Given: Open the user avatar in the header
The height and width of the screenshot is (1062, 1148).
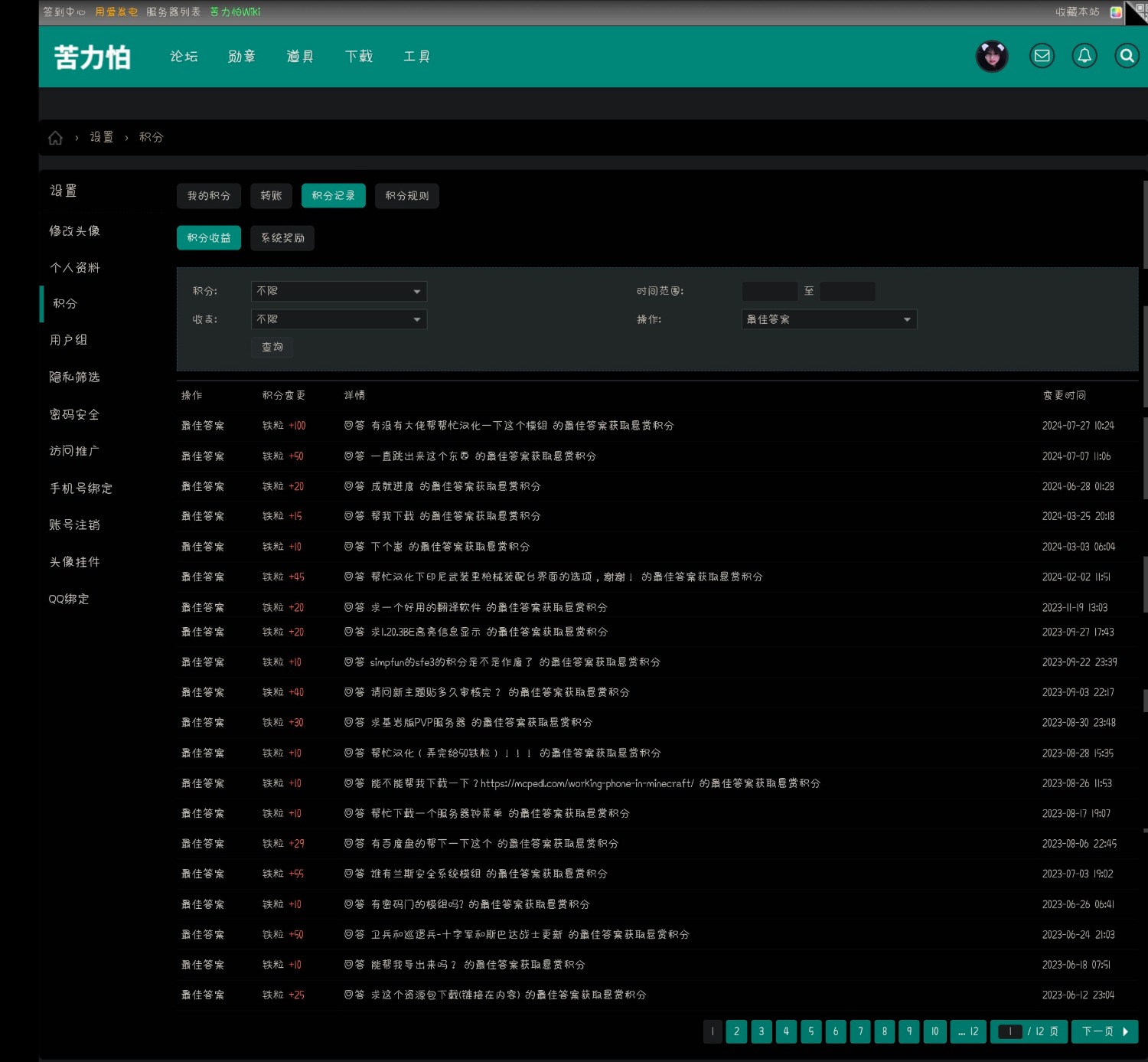Looking at the screenshot, I should tap(992, 56).
